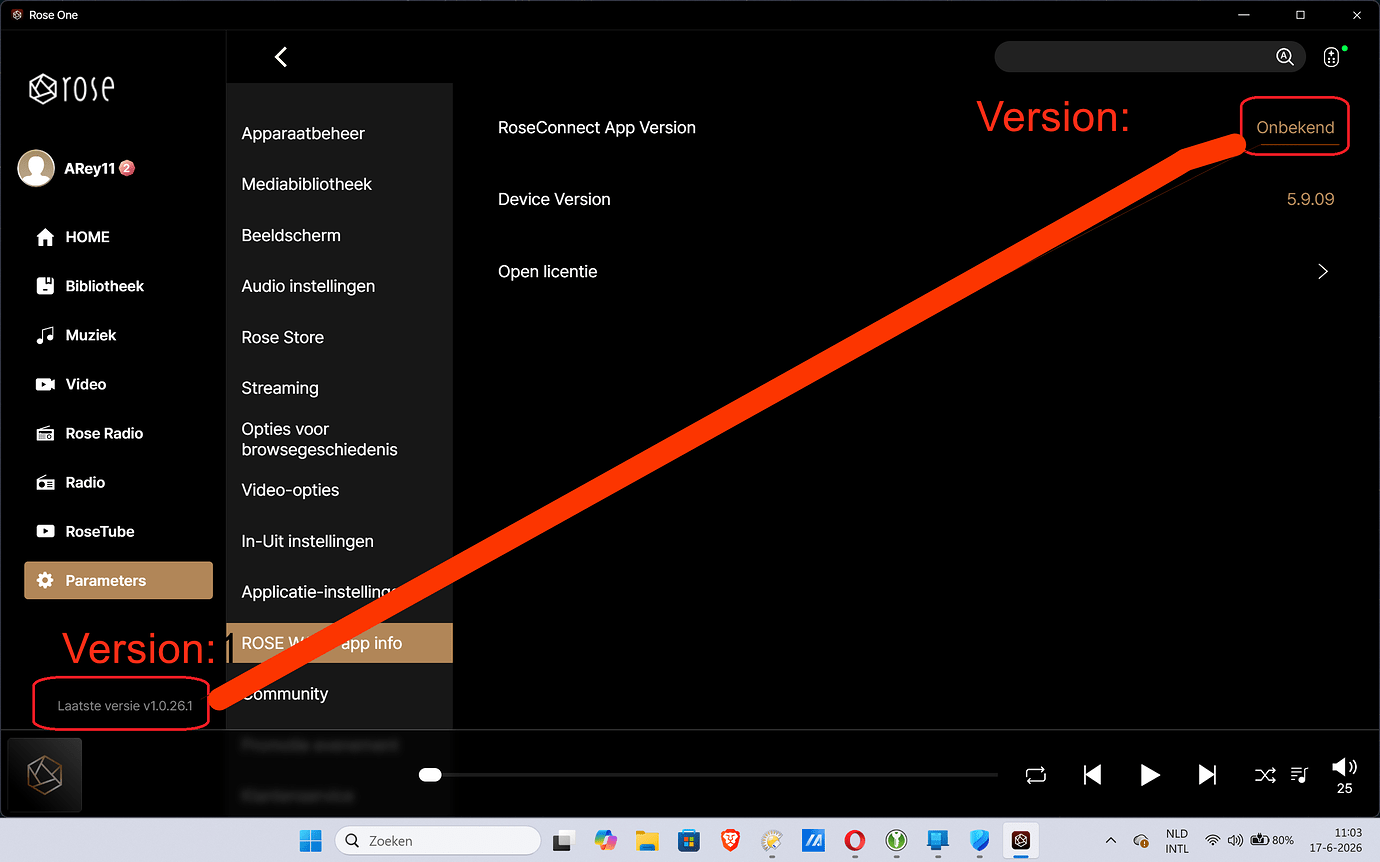Click the Open licentie row label

point(547,272)
